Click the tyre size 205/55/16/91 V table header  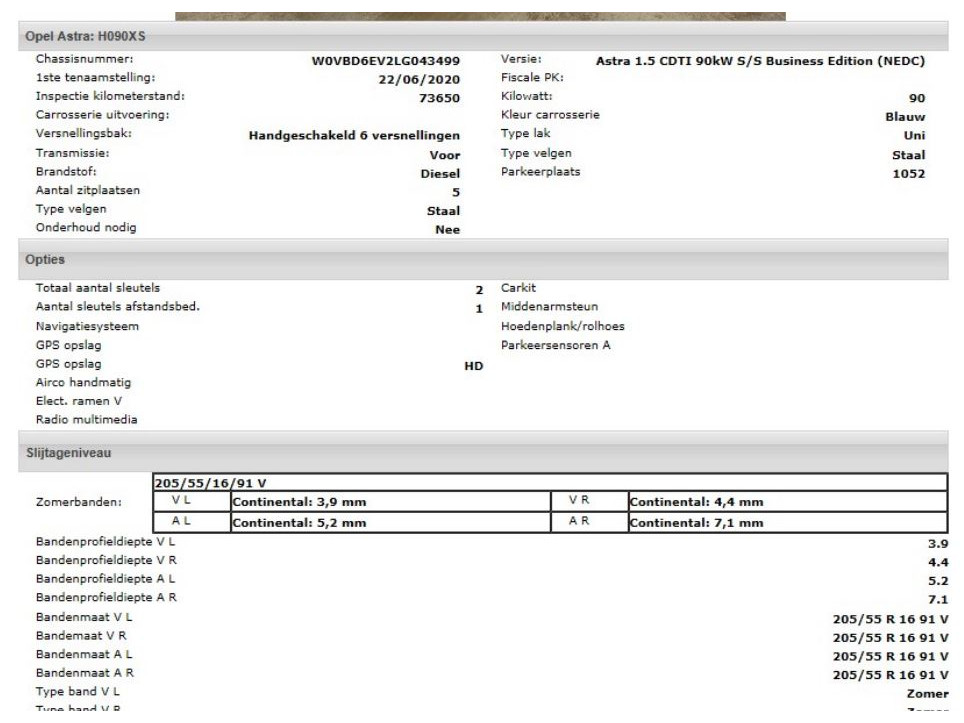click(209, 483)
